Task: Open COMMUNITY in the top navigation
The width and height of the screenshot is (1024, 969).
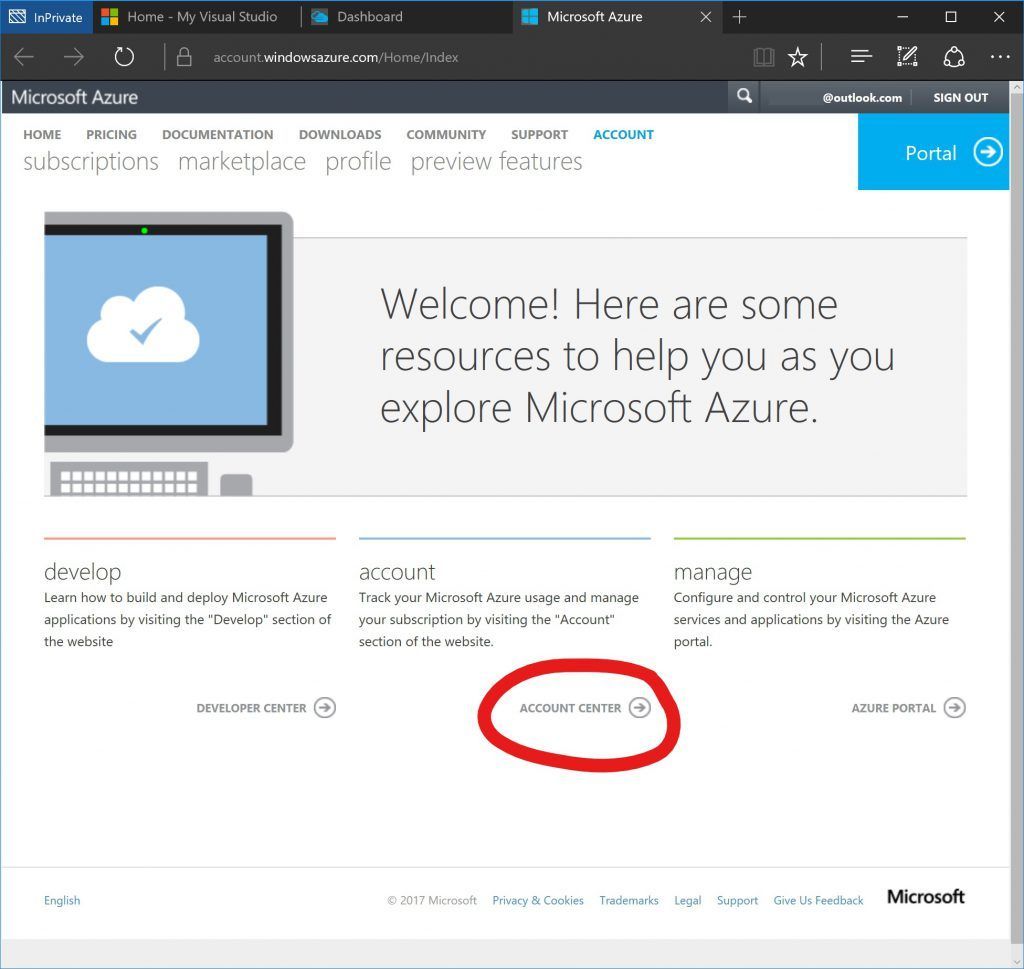Action: click(x=446, y=135)
